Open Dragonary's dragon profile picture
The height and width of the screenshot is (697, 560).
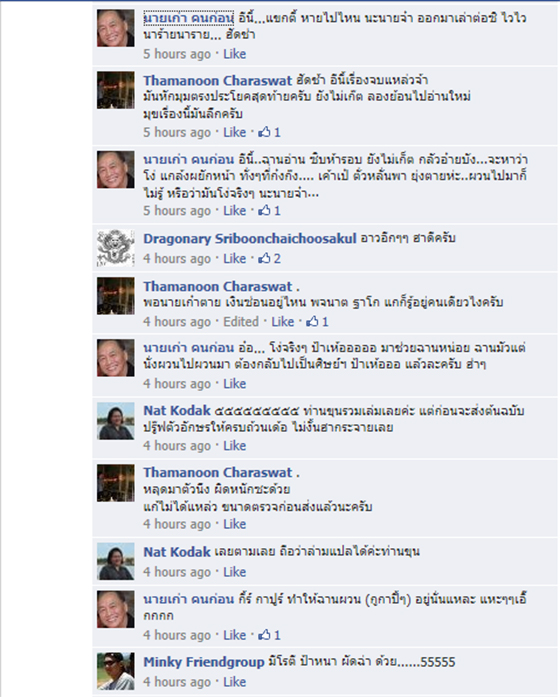pos(116,248)
